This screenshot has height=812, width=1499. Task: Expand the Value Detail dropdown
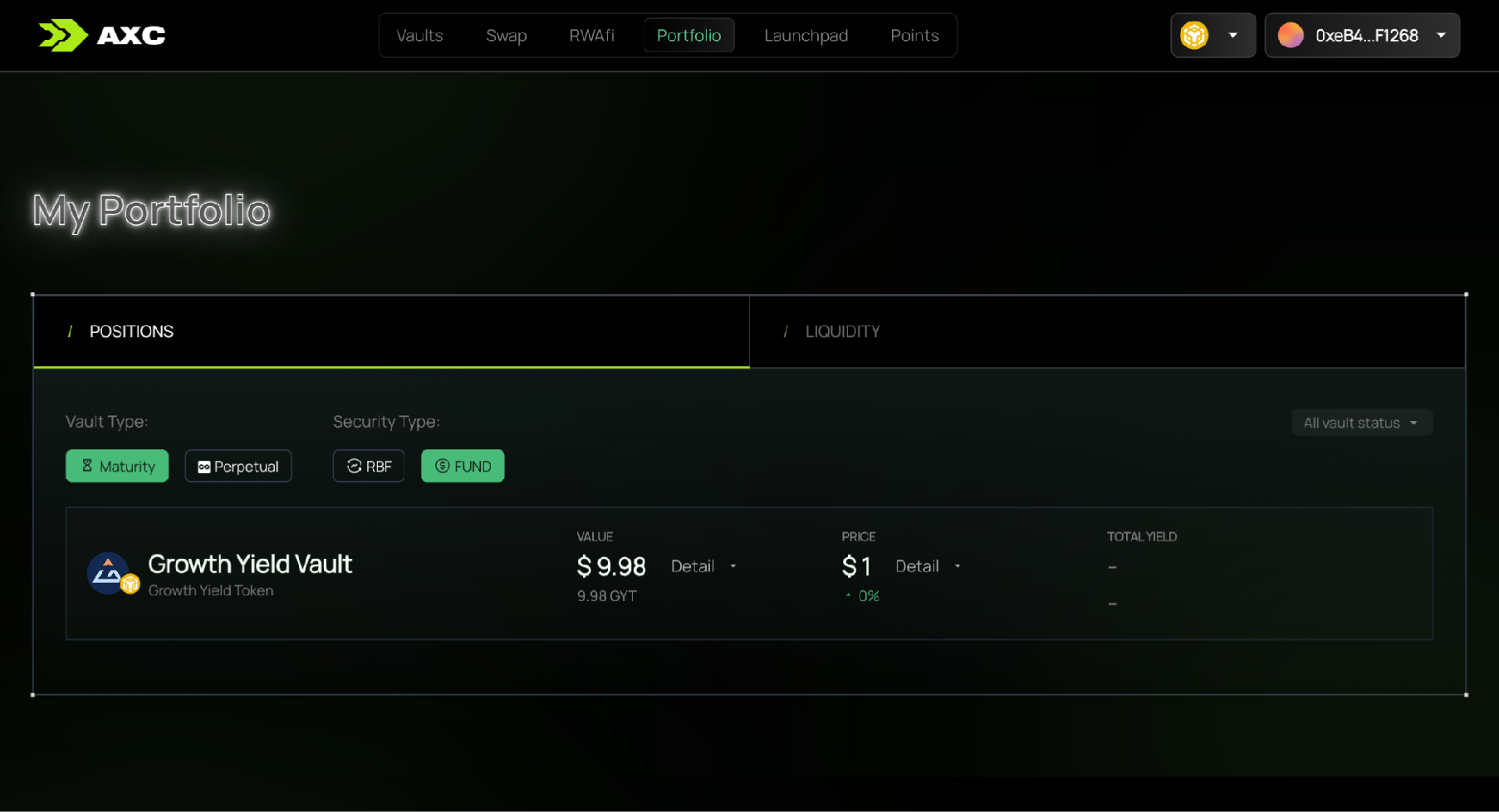(704, 566)
